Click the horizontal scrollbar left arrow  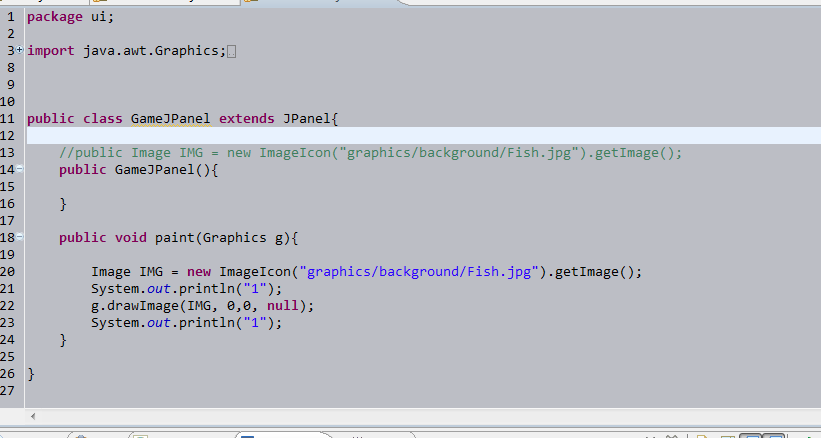click(33, 417)
